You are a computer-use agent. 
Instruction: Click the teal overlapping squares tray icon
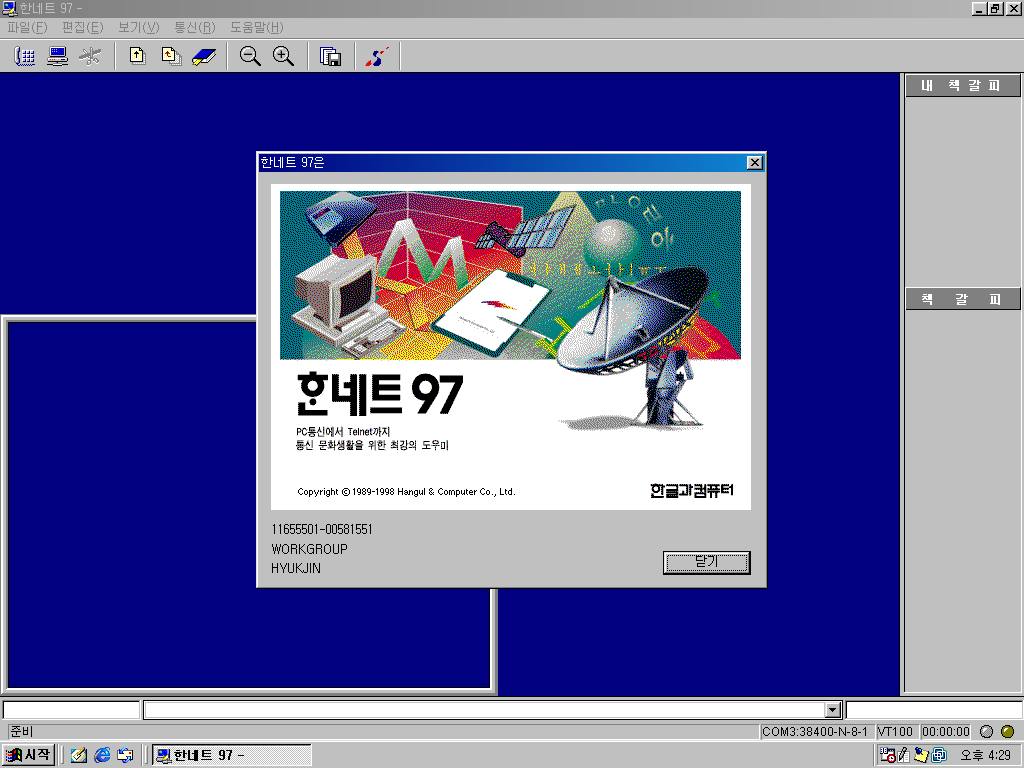939,756
